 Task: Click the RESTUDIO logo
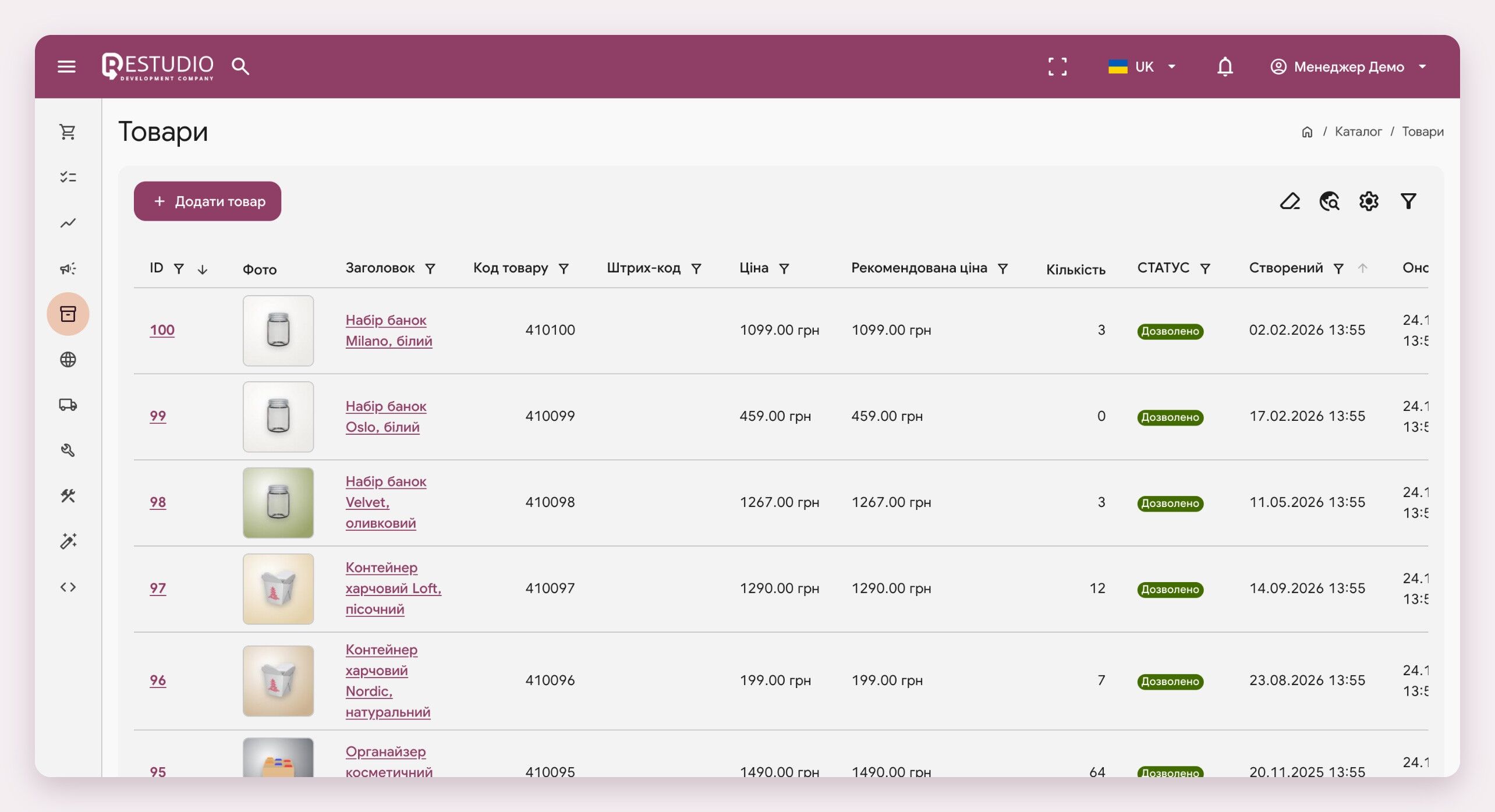click(x=158, y=66)
